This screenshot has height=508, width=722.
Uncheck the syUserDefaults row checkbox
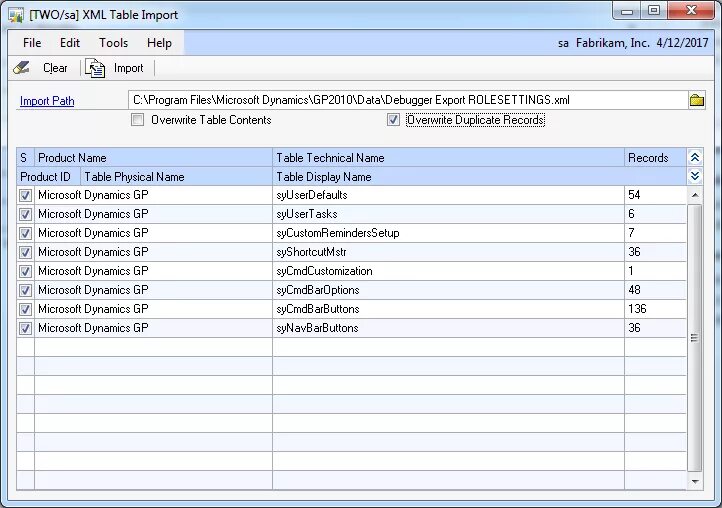point(25,195)
